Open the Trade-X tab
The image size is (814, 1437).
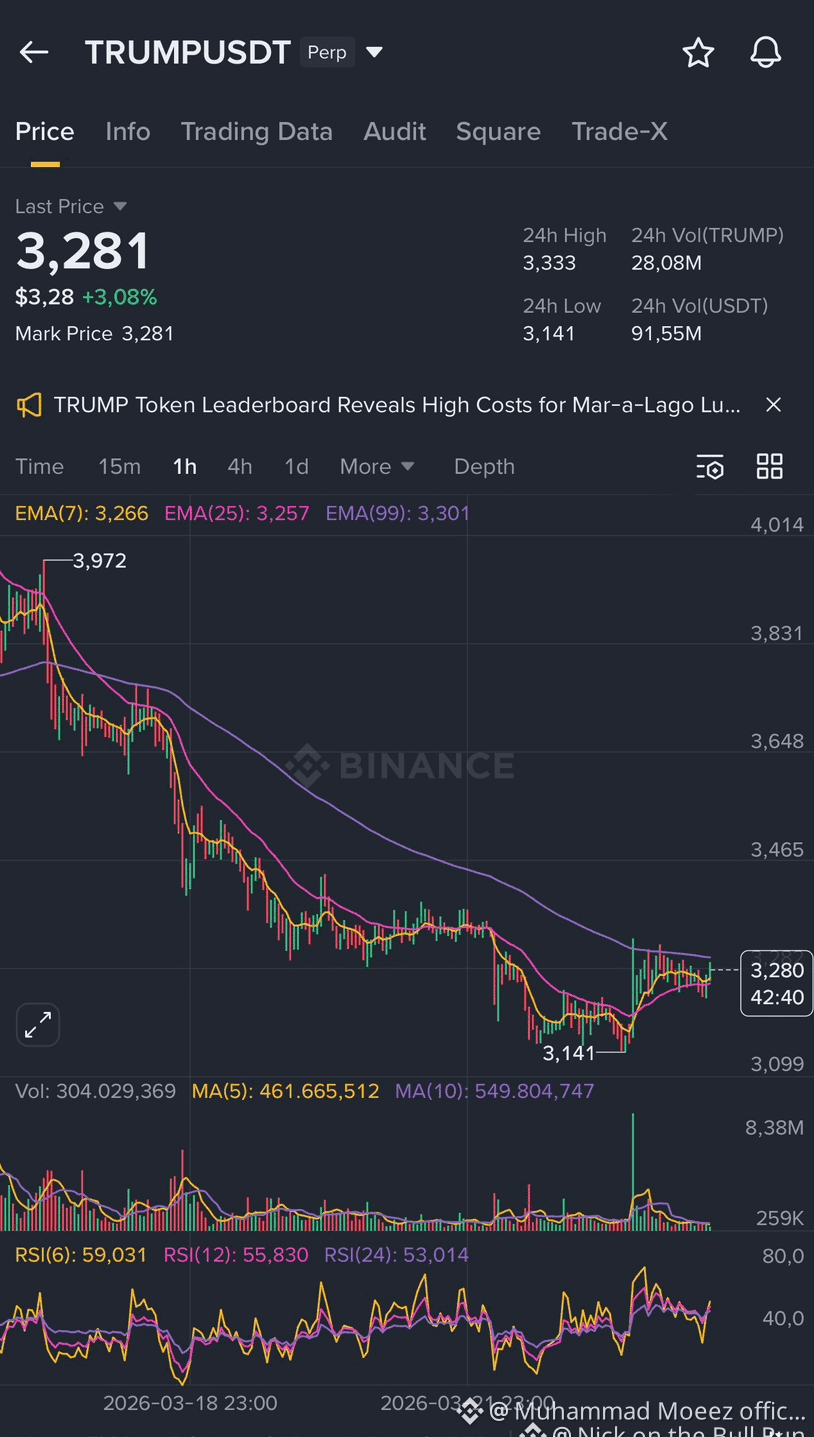click(620, 132)
